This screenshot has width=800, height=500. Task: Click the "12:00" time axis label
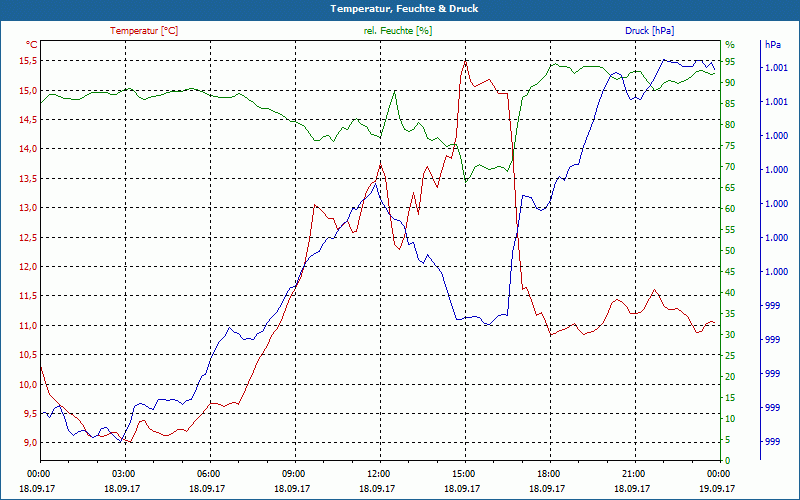(381, 473)
